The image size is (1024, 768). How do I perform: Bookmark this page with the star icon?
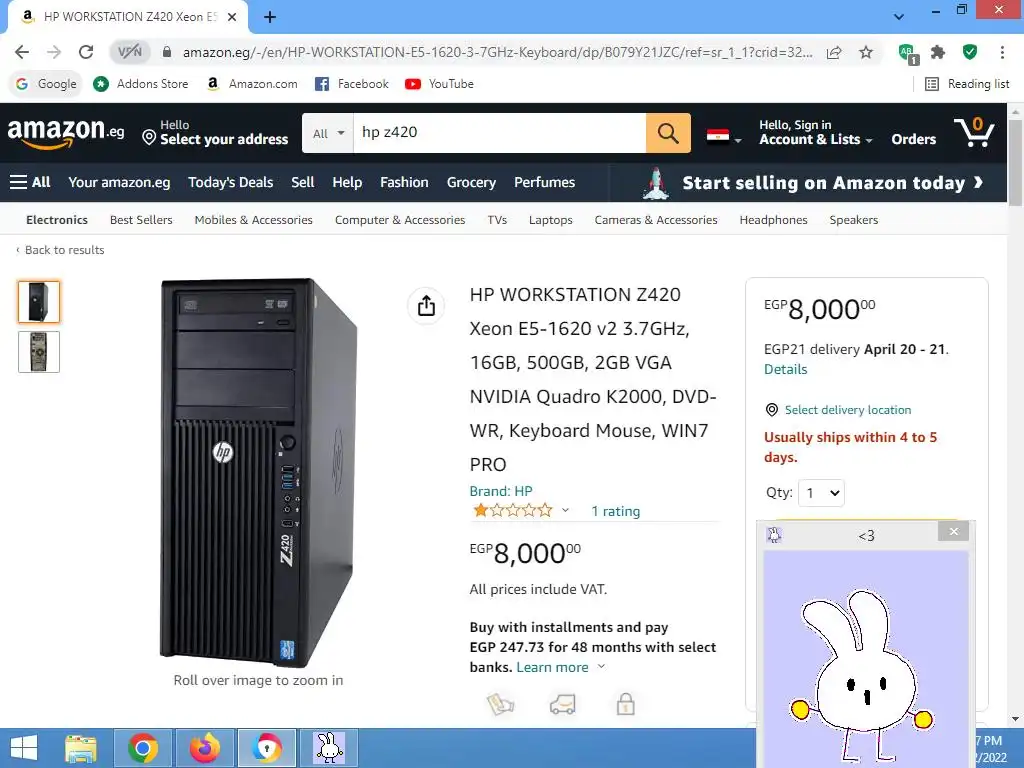866,52
